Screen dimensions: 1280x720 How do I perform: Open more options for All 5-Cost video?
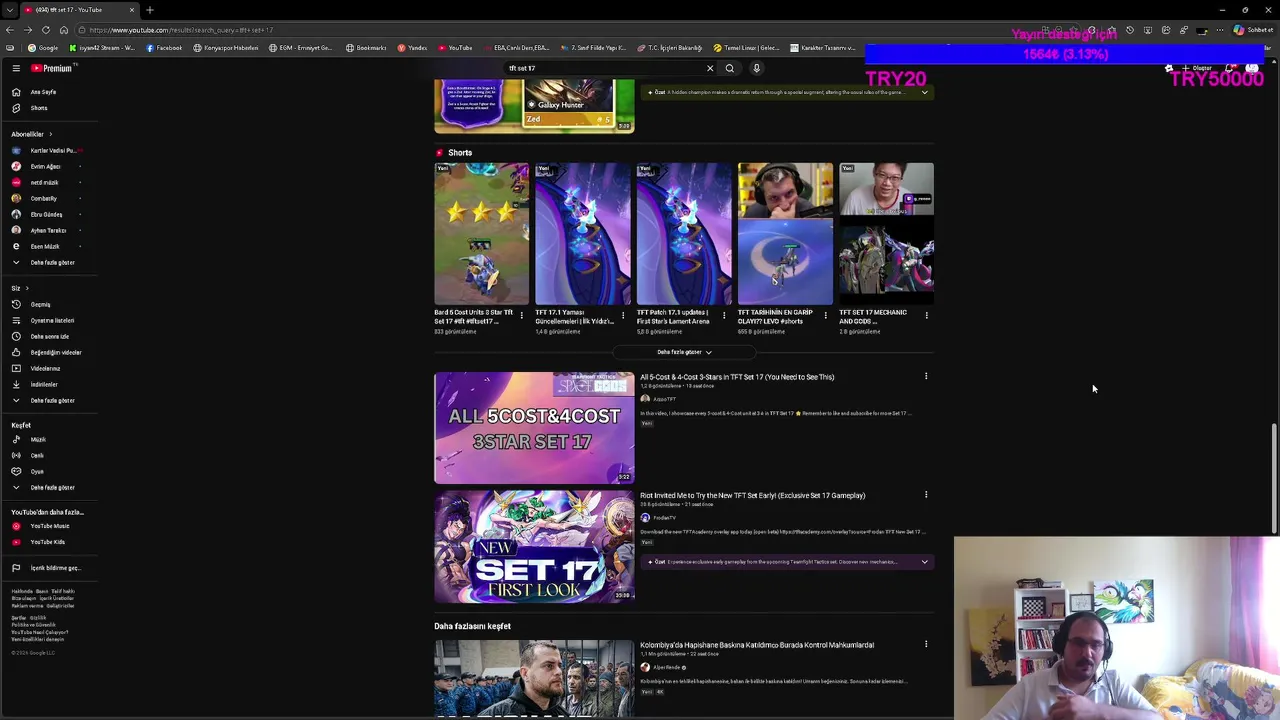click(926, 377)
